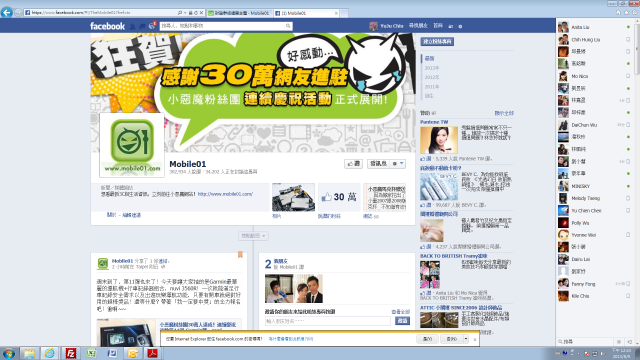Click the left button in IE password bar
The height and width of the screenshot is (360, 640).
click(x=427, y=339)
